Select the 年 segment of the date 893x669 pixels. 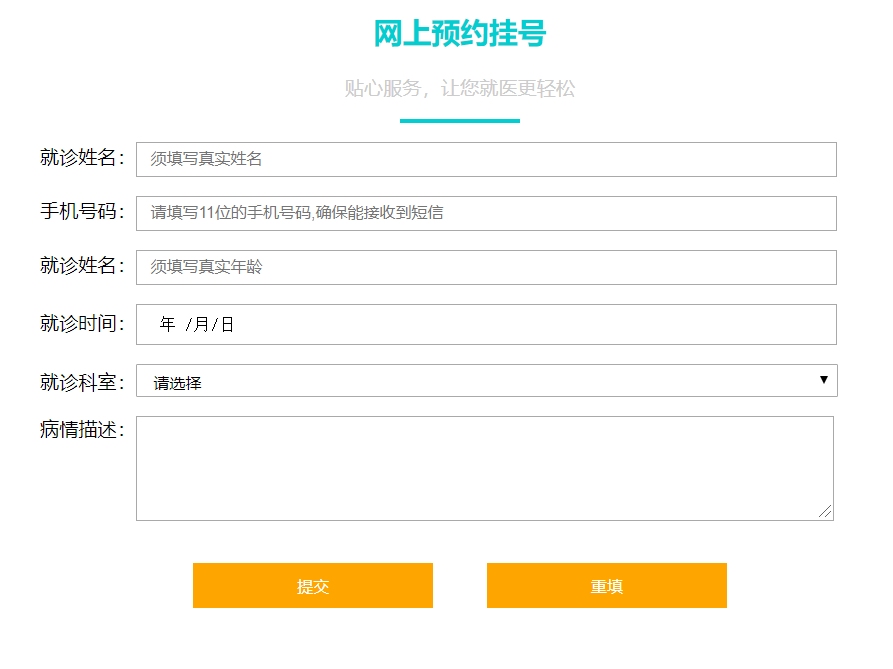point(167,324)
